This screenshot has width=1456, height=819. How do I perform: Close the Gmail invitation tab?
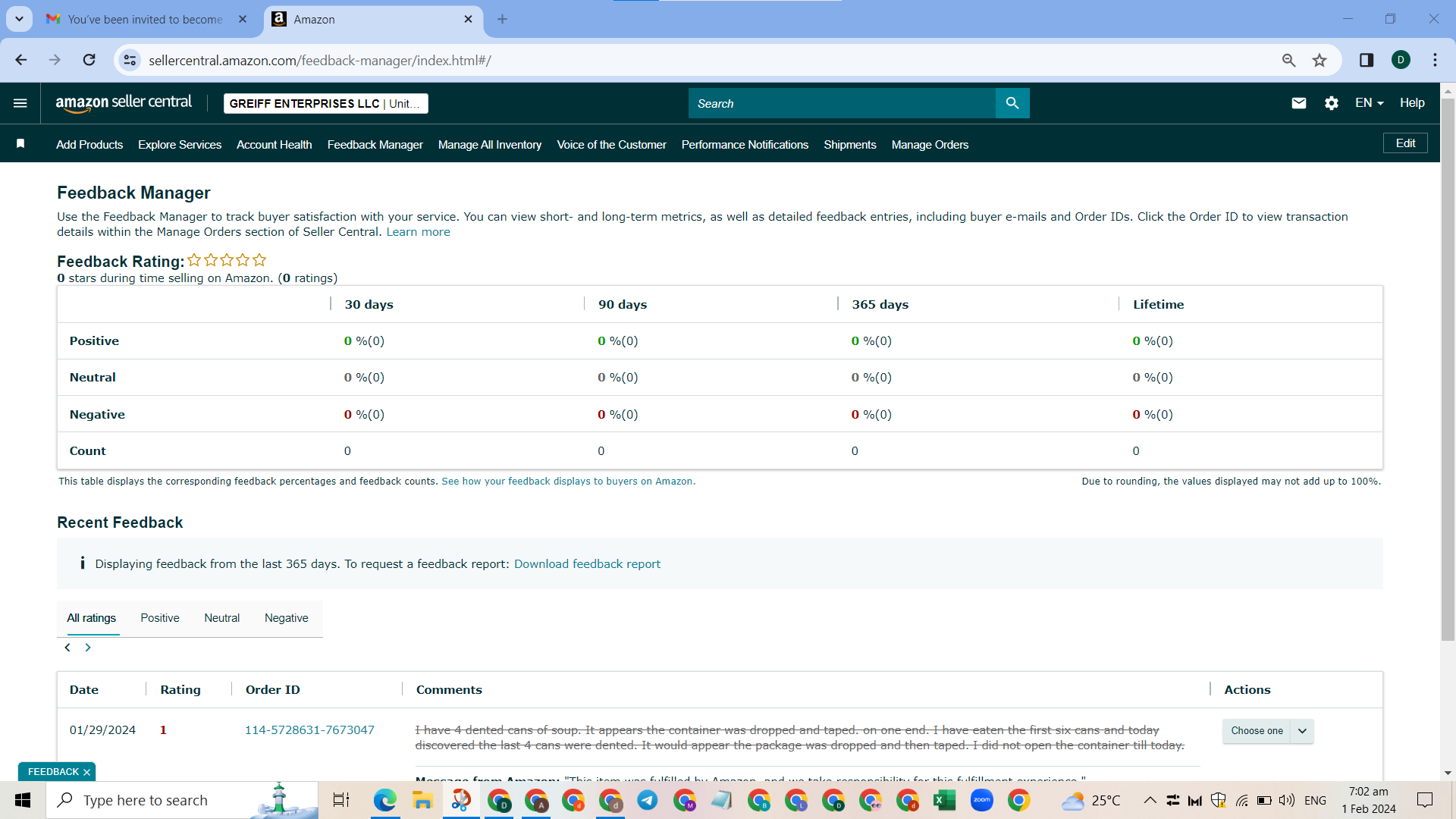coord(243,19)
